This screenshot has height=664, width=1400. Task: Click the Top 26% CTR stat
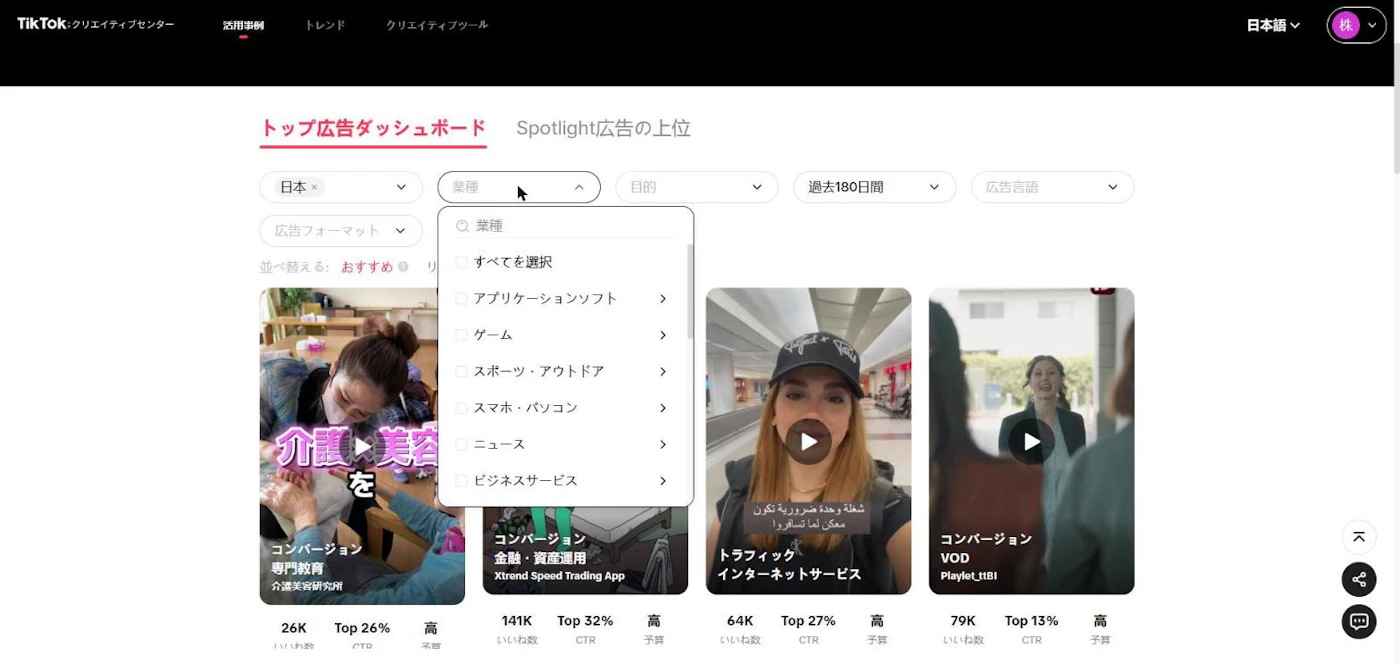point(362,636)
